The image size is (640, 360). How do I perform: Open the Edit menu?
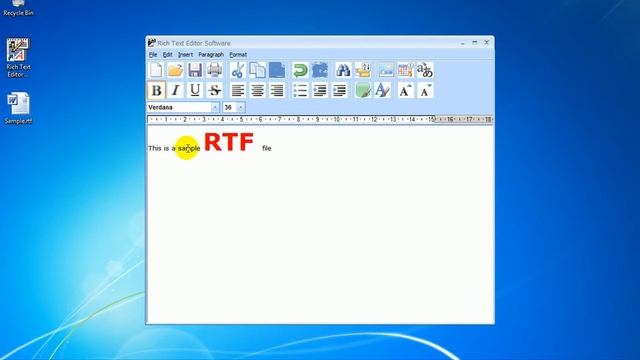click(167, 55)
